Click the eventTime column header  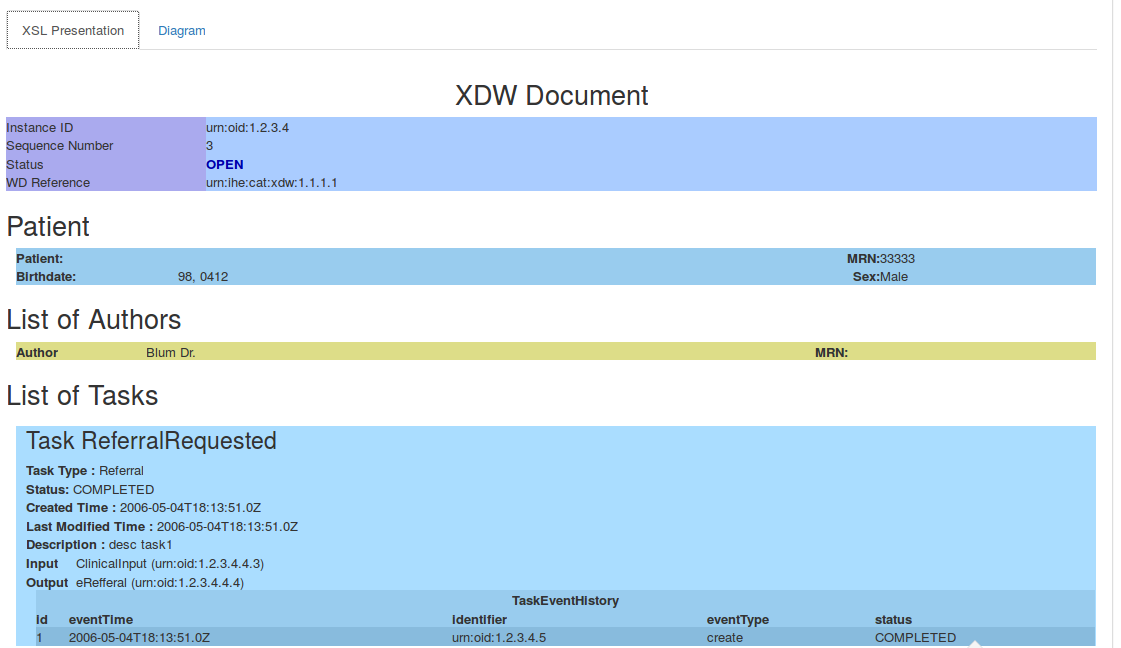(x=100, y=620)
